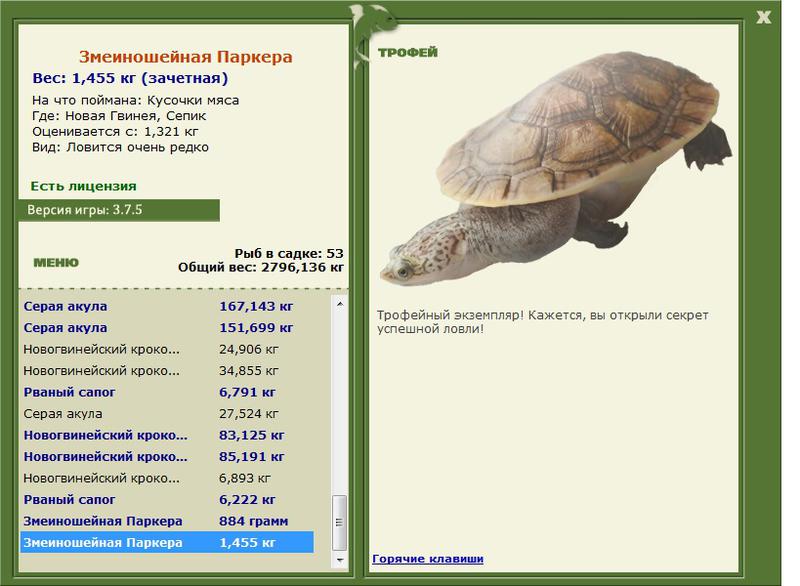
Task: Select Новогвинейский кроко 6,893 кг entry
Action: (x=167, y=478)
